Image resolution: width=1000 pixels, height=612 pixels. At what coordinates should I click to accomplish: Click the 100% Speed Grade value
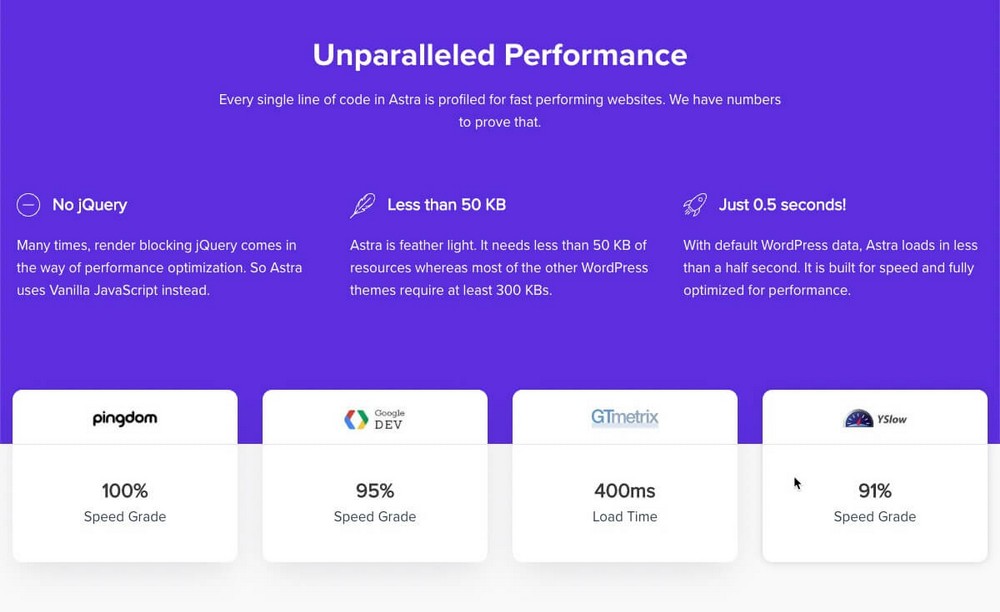tap(125, 491)
